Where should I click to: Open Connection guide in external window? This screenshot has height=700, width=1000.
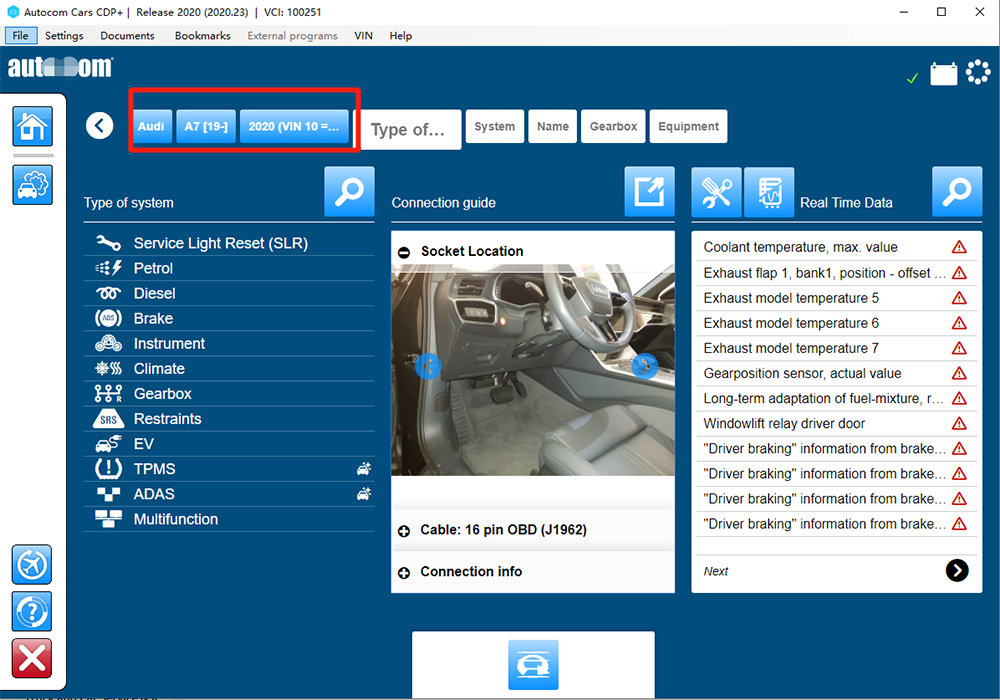coord(649,192)
